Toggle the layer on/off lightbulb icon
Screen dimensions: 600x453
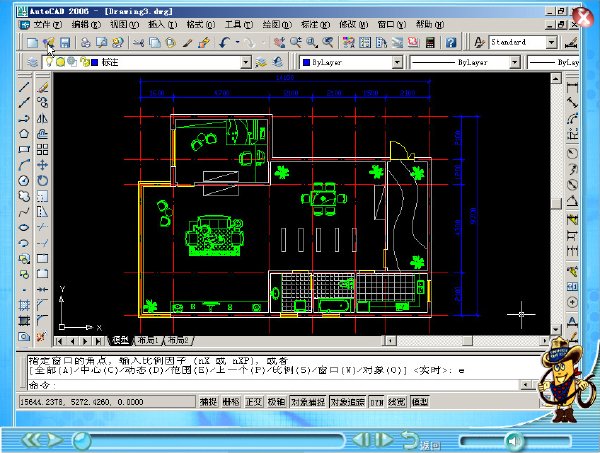coord(49,62)
